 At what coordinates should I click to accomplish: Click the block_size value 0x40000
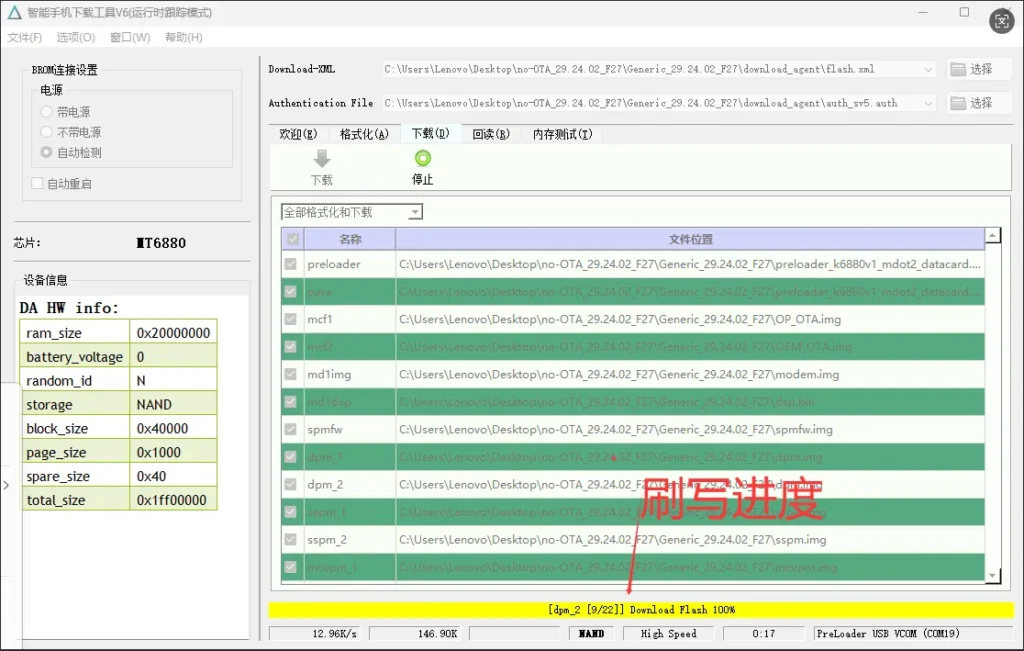[x=173, y=429]
